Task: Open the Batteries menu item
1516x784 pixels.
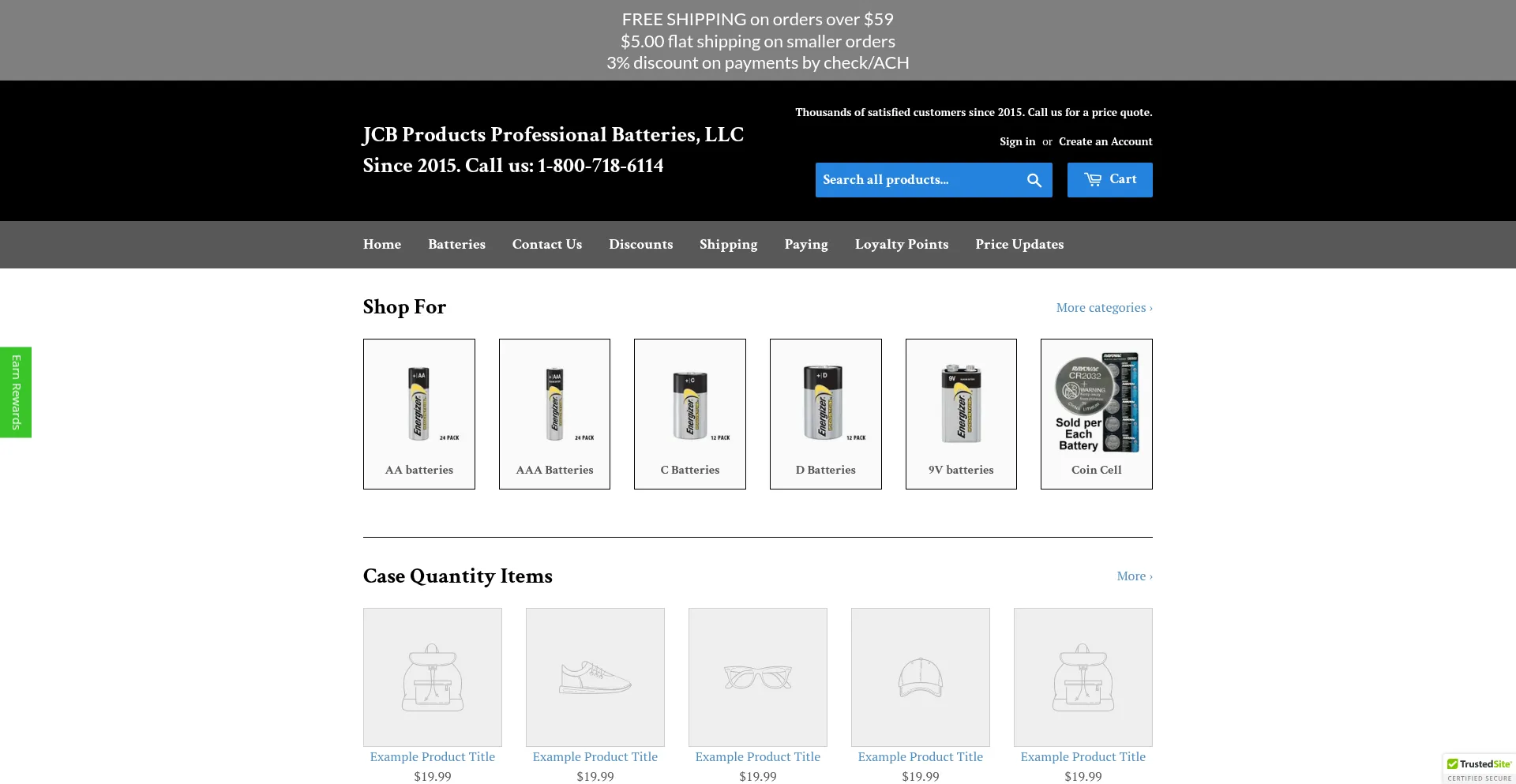Action: 456,245
